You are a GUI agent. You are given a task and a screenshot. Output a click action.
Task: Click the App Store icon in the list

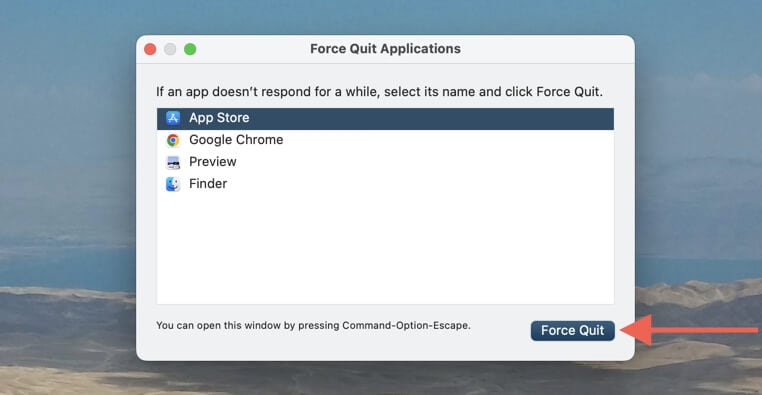pyautogui.click(x=173, y=118)
